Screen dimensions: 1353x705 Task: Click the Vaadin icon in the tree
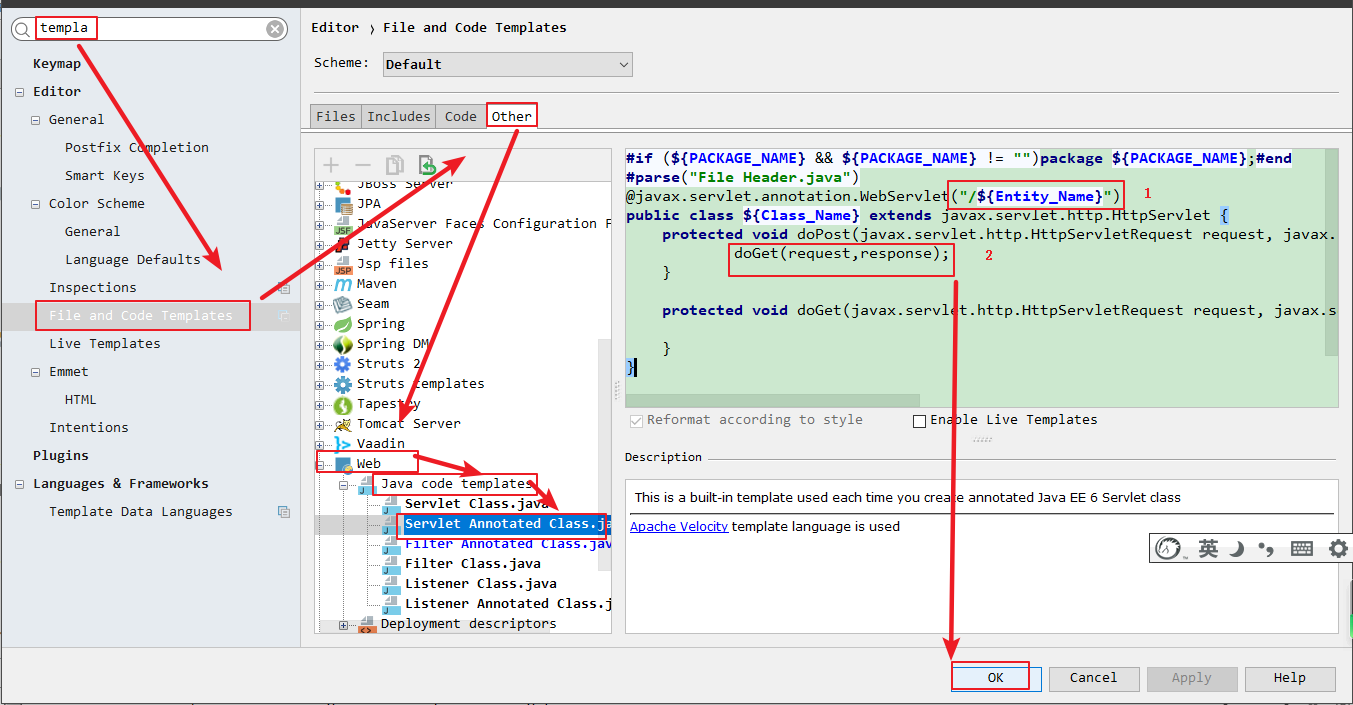click(343, 444)
